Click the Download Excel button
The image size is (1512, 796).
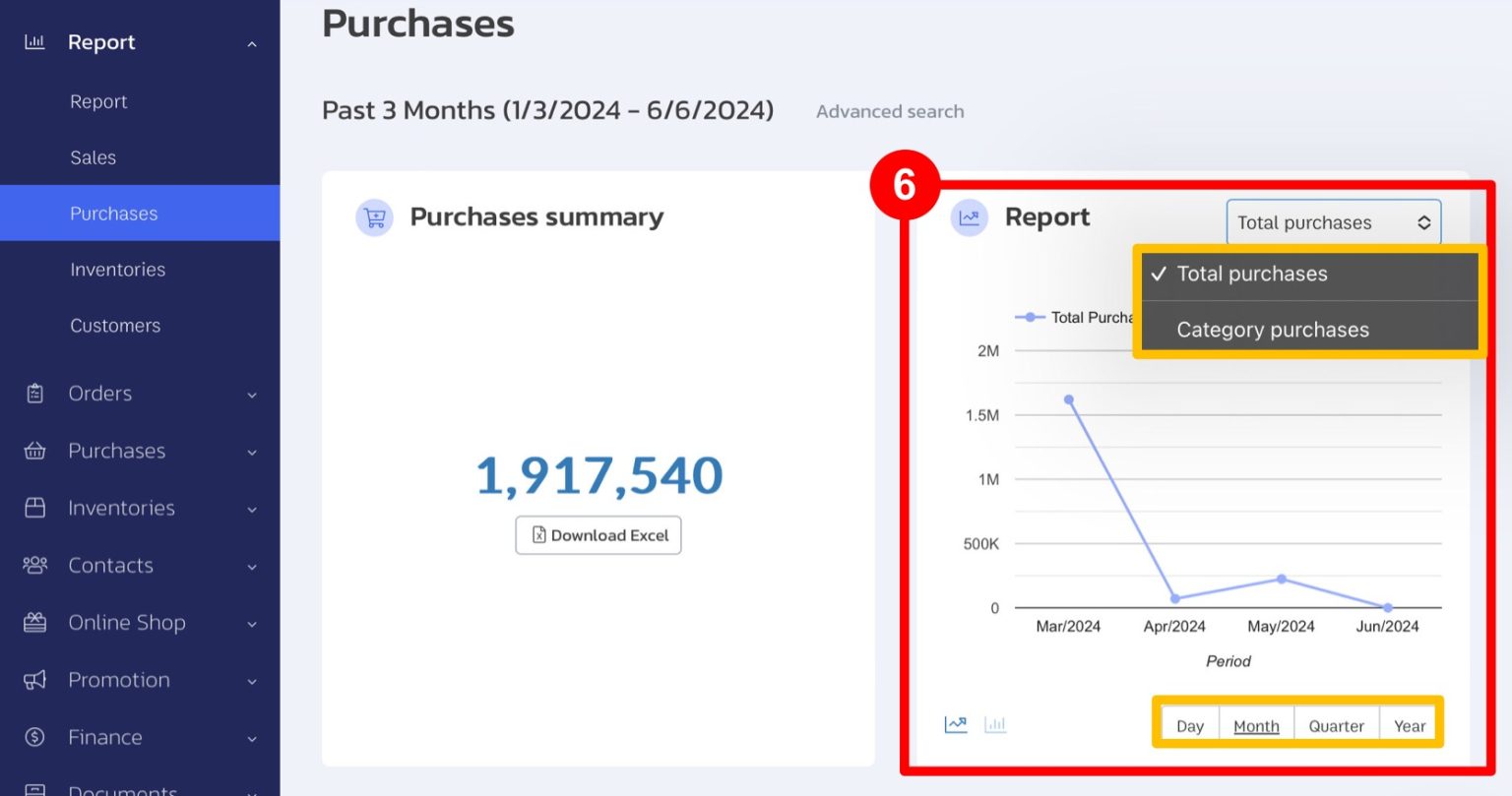tap(598, 535)
